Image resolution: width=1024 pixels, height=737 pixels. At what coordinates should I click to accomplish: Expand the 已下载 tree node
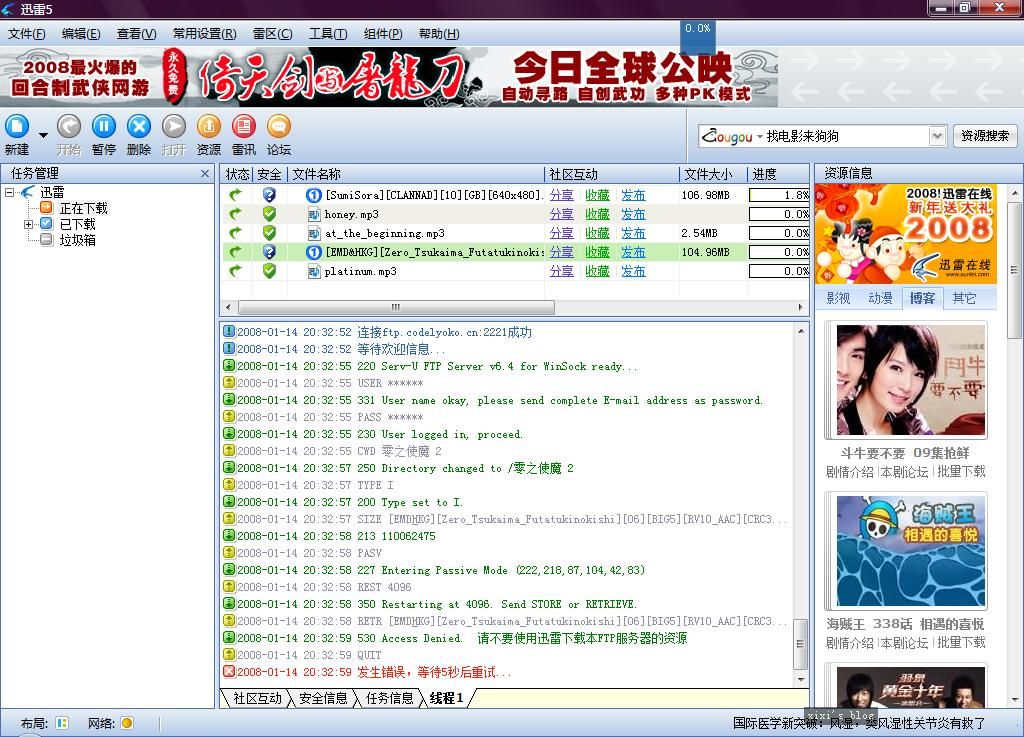point(28,224)
